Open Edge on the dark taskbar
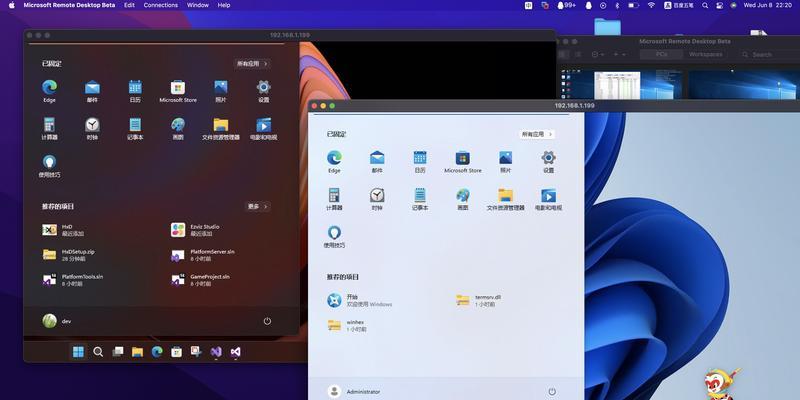800x400 pixels. [157, 352]
